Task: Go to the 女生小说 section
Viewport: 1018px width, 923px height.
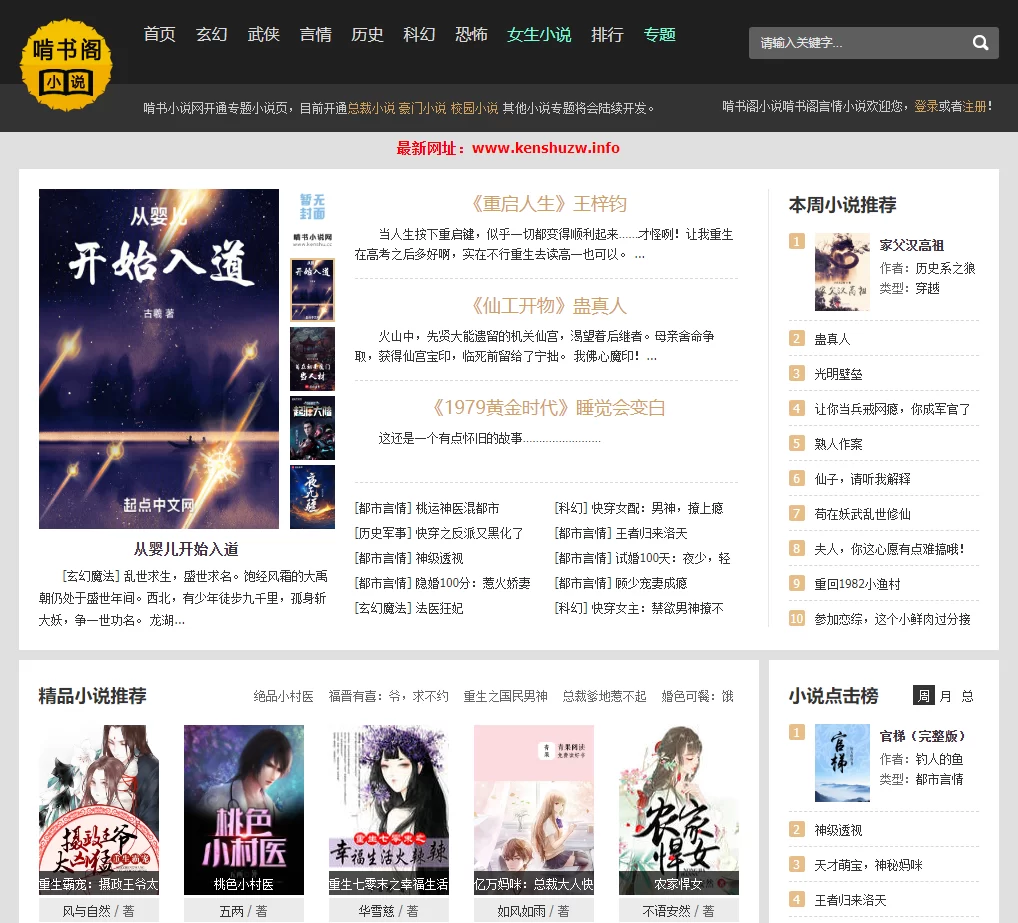Action: coord(539,34)
